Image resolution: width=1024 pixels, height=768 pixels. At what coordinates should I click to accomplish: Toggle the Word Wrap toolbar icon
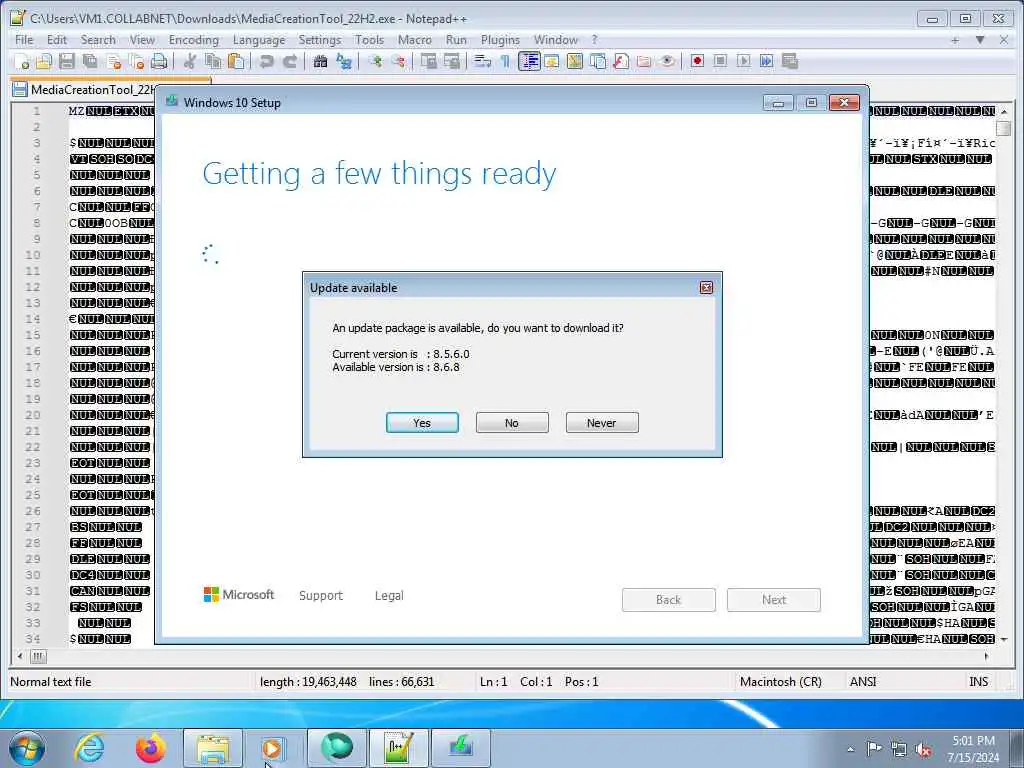[482, 61]
